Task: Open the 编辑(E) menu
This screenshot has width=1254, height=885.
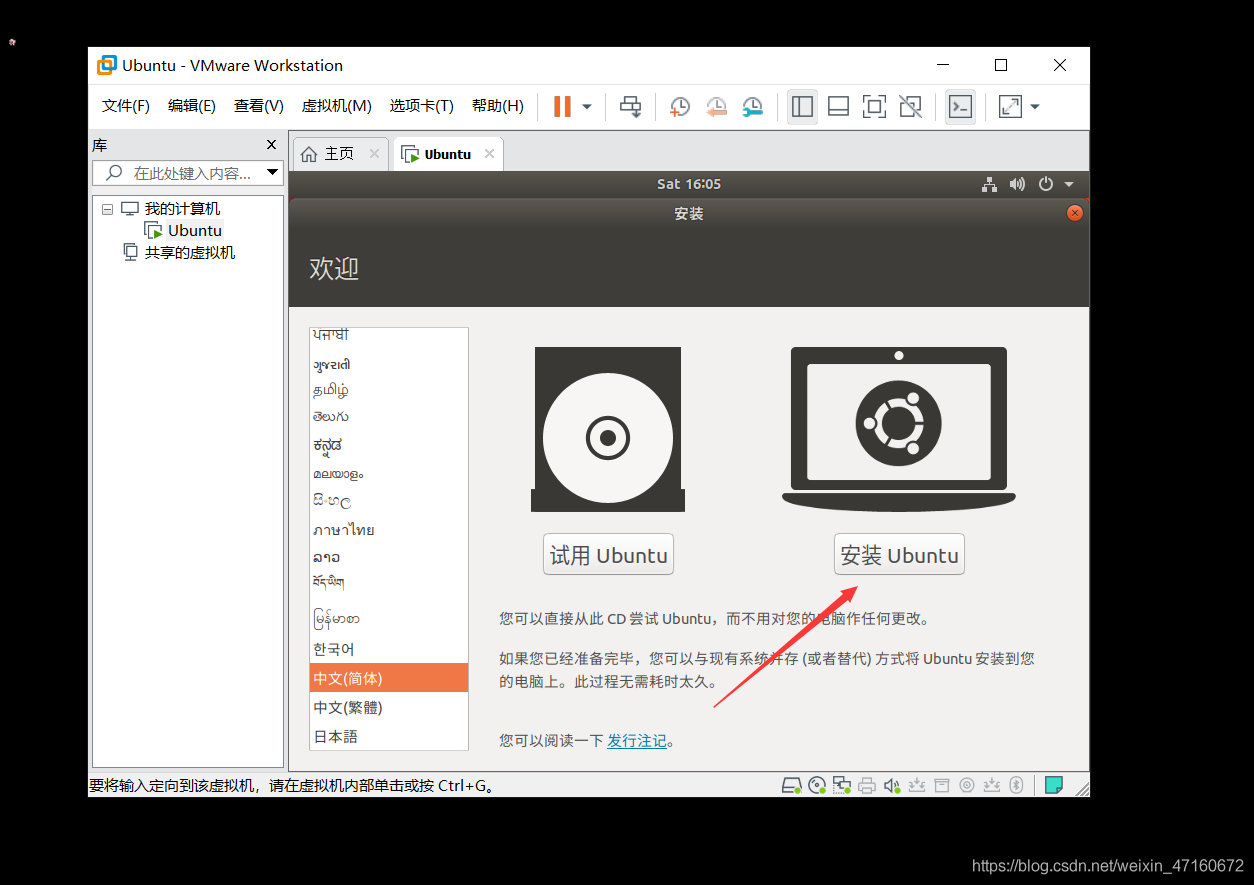Action: [192, 106]
